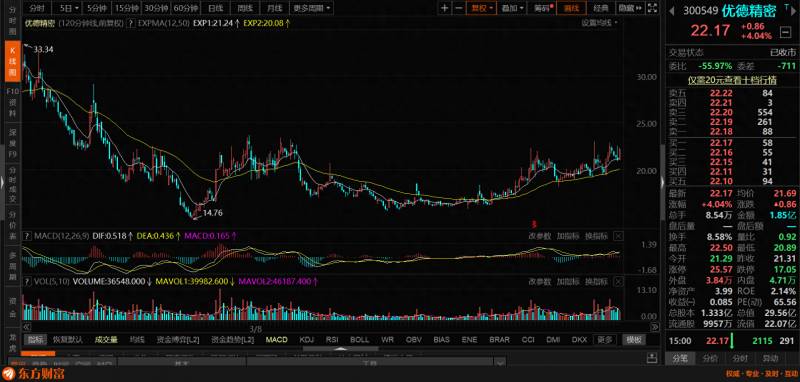Click the help question mark beside EXPMA

(131, 23)
